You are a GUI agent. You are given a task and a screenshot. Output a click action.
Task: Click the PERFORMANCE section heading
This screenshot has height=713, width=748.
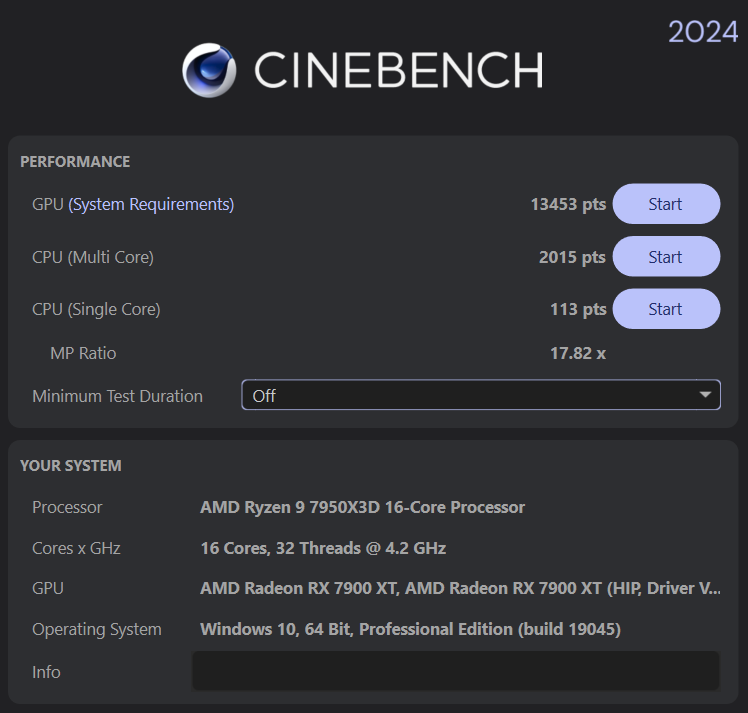(75, 162)
